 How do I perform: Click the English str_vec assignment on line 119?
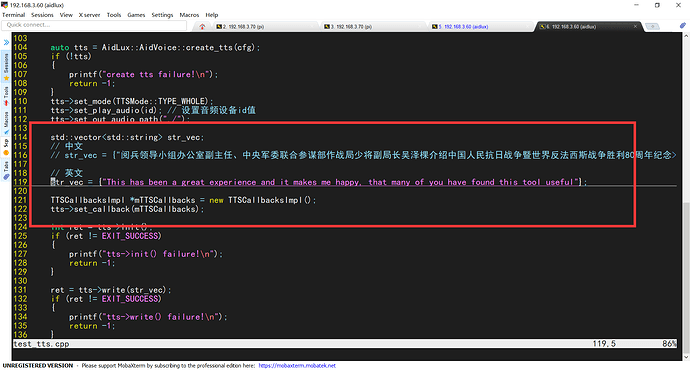coord(319,182)
